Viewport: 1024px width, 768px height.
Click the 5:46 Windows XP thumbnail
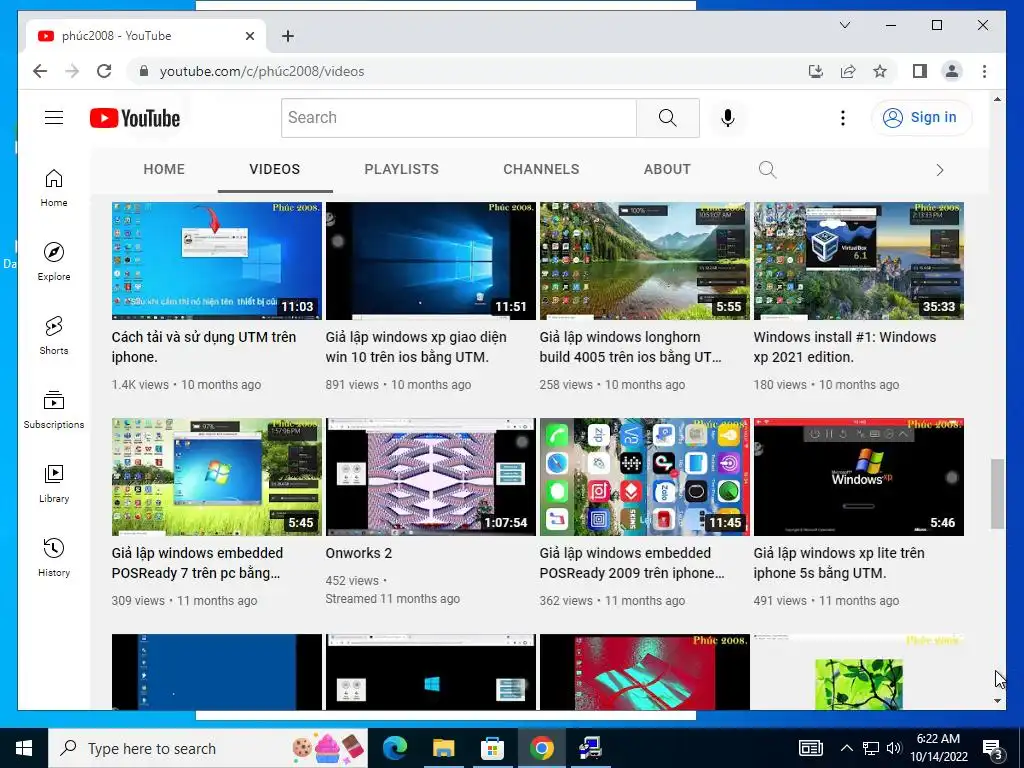[859, 477]
